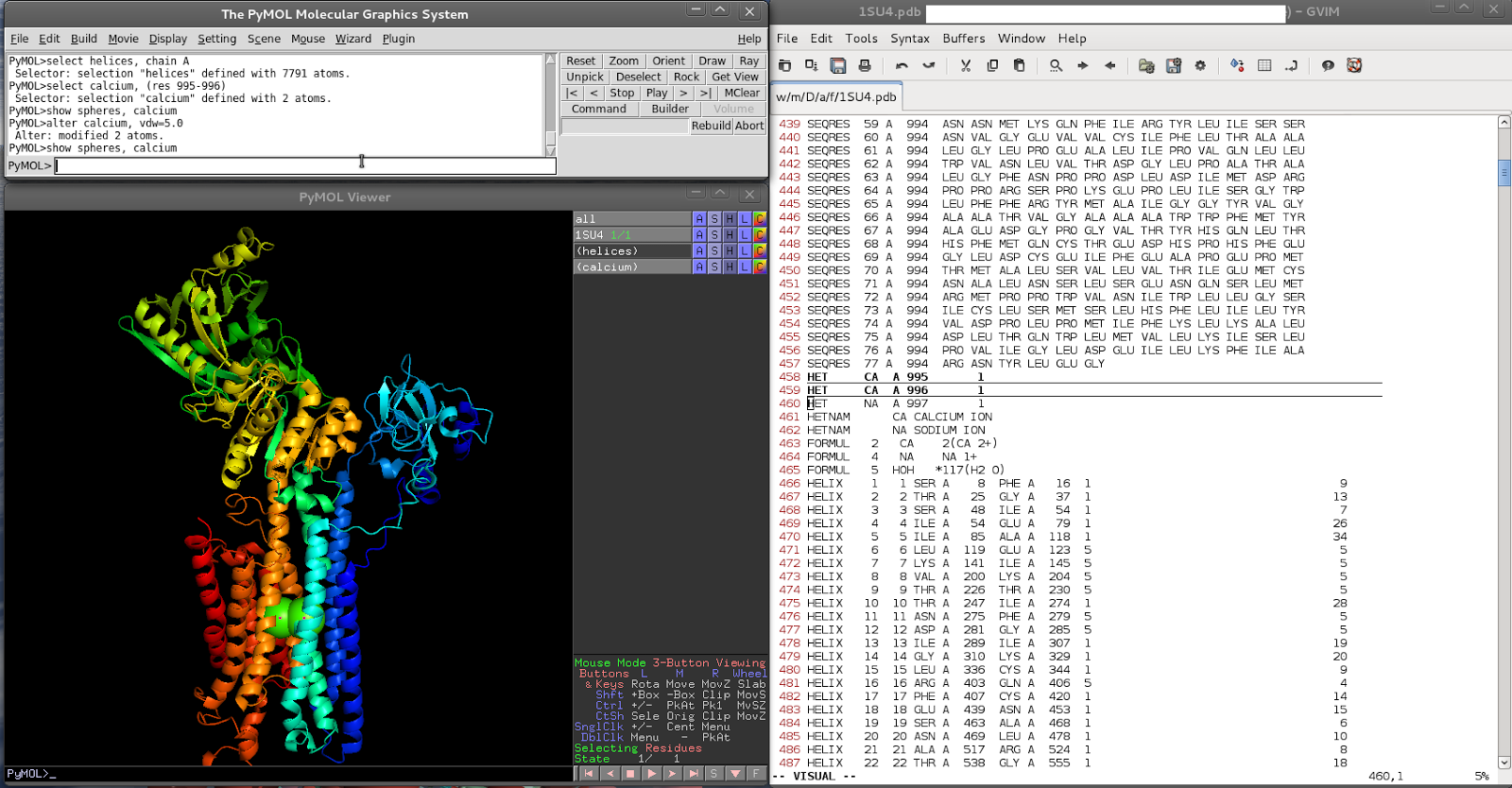This screenshot has height=788, width=1512.
Task: Open Show menu for 1SU4 object
Action: (x=714, y=234)
